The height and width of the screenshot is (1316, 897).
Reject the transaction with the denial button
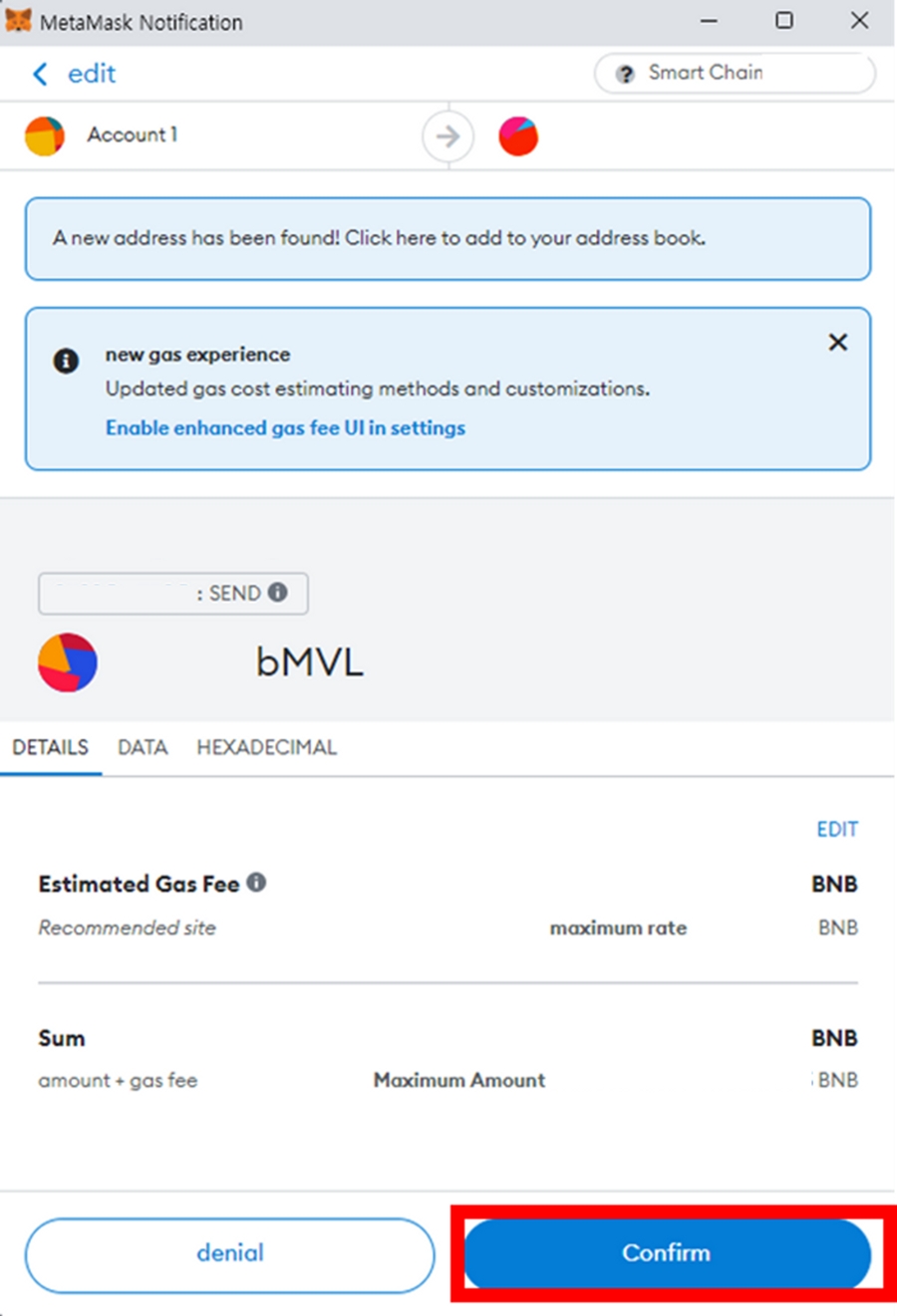(230, 1253)
